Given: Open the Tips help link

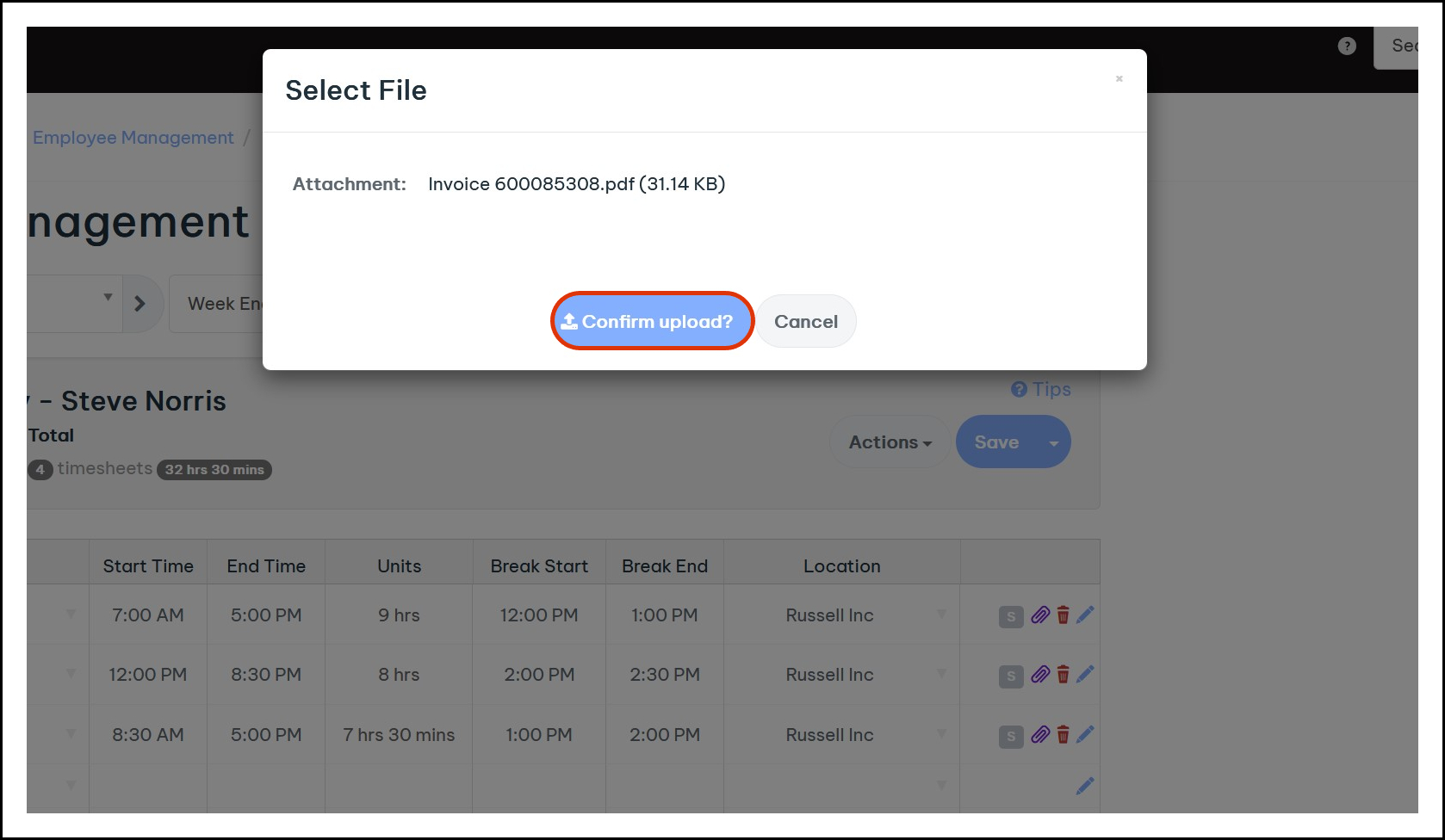Looking at the screenshot, I should click(x=1041, y=389).
